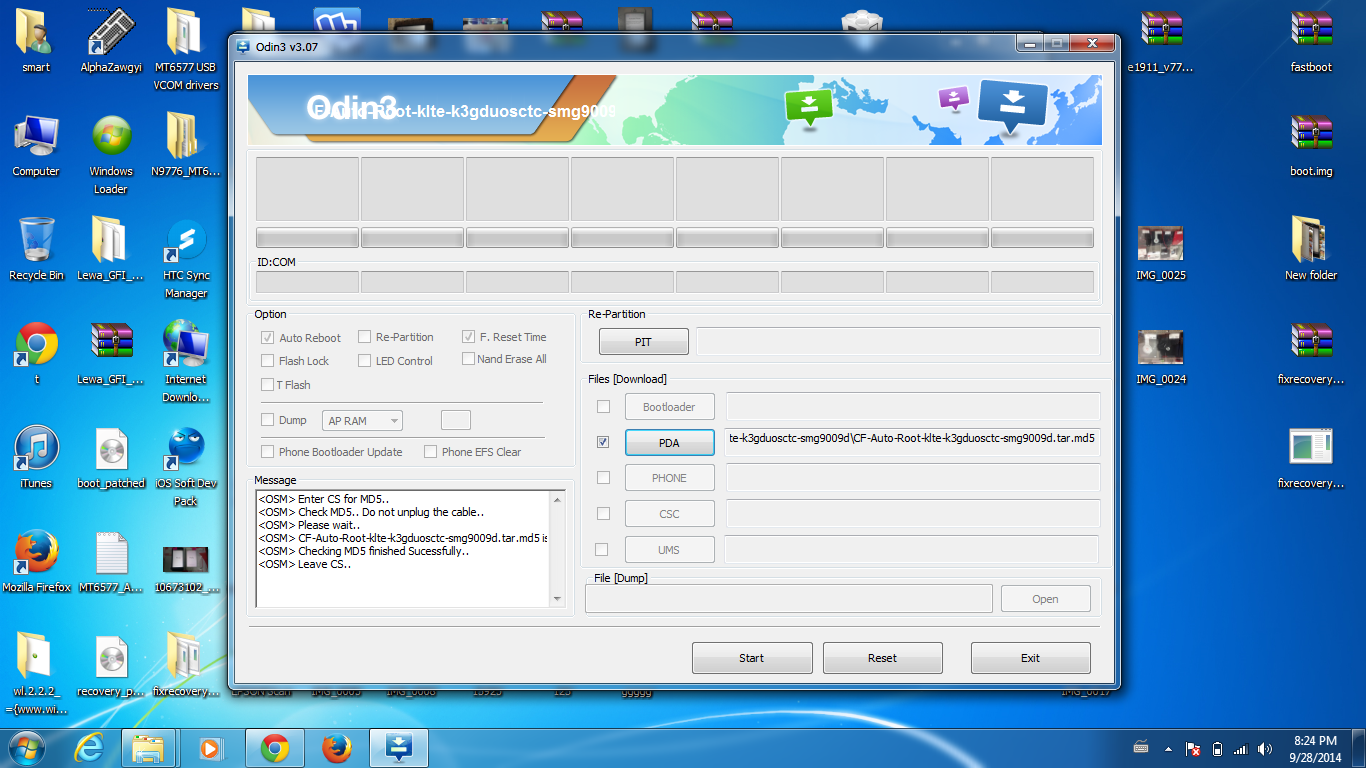
Task: Click the Exit button in Odin3
Action: 1030,658
